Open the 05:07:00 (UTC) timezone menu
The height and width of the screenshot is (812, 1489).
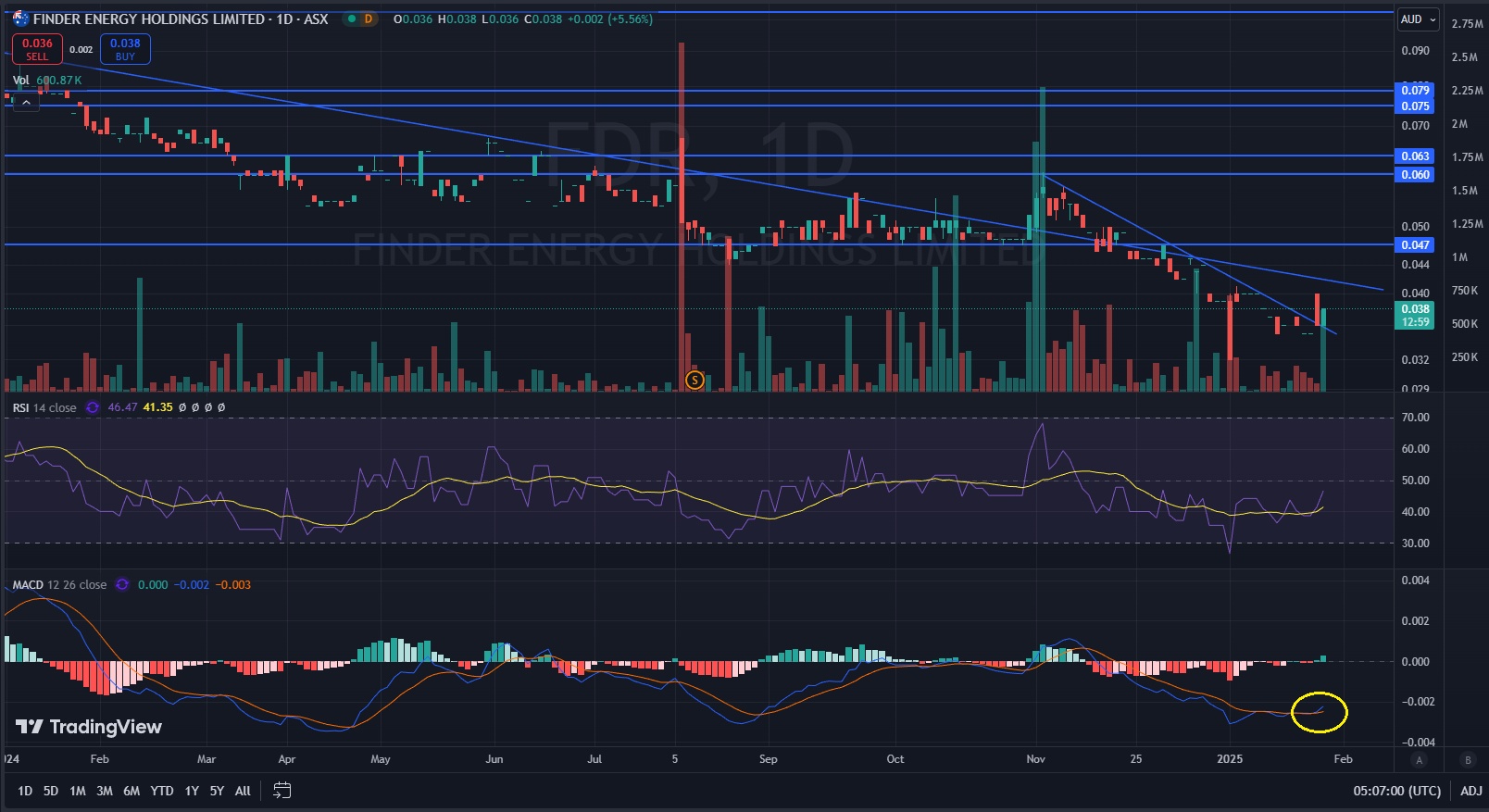pyautogui.click(x=1397, y=791)
